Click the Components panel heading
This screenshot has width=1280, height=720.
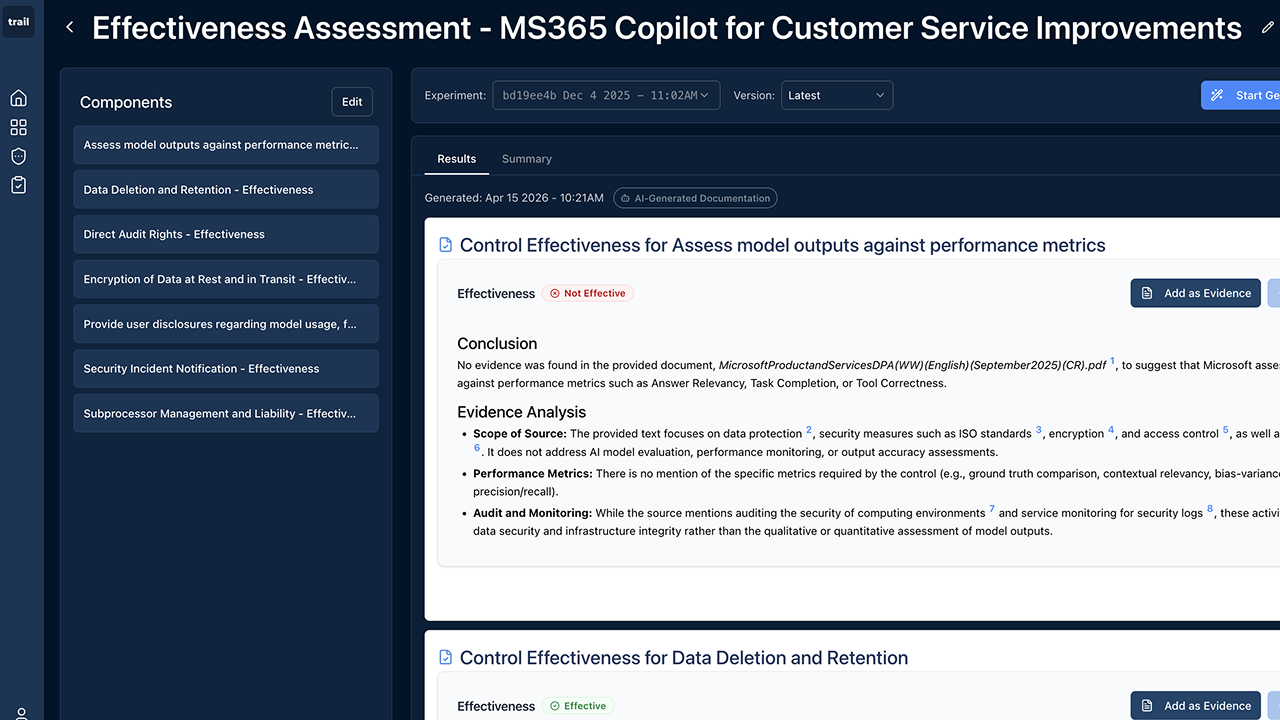point(126,102)
